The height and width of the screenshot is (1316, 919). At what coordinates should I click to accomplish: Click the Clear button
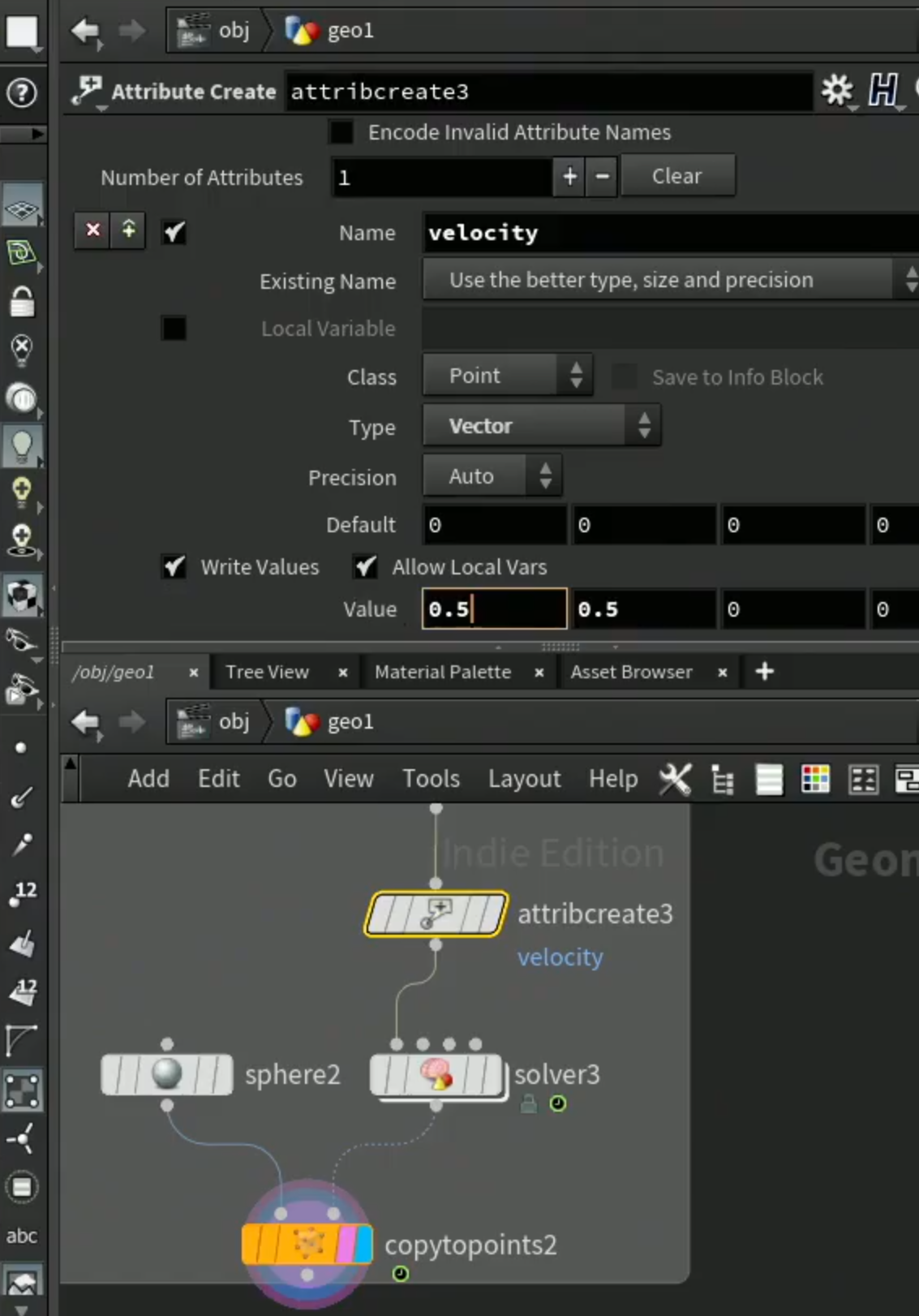678,176
